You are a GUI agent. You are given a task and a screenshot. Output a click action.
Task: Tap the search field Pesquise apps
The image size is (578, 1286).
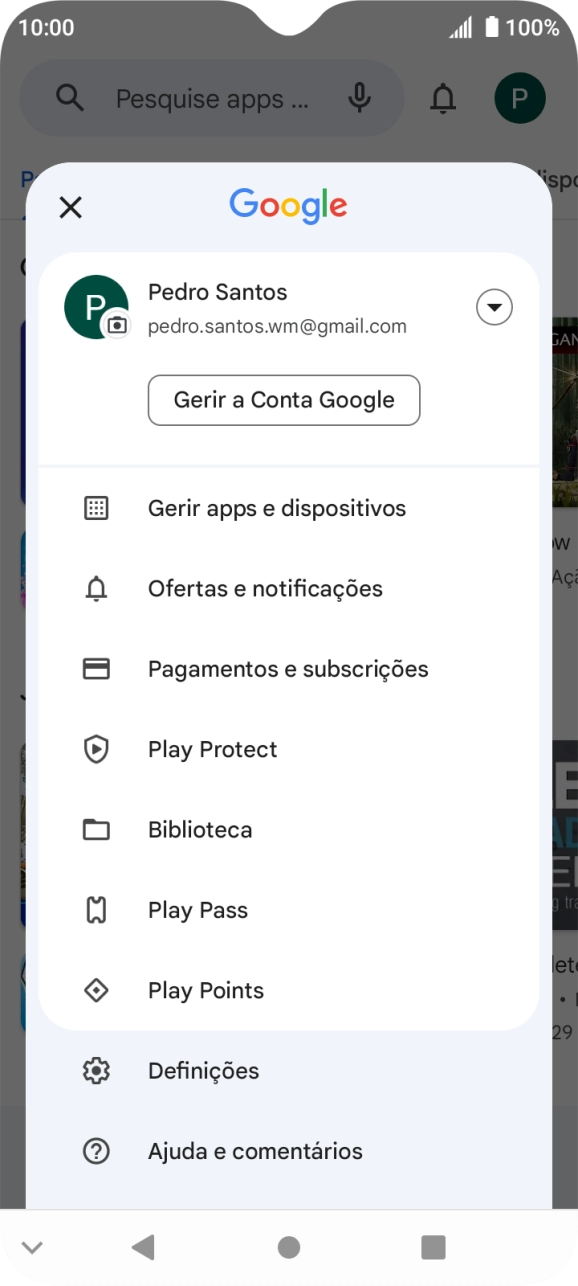tap(200, 97)
